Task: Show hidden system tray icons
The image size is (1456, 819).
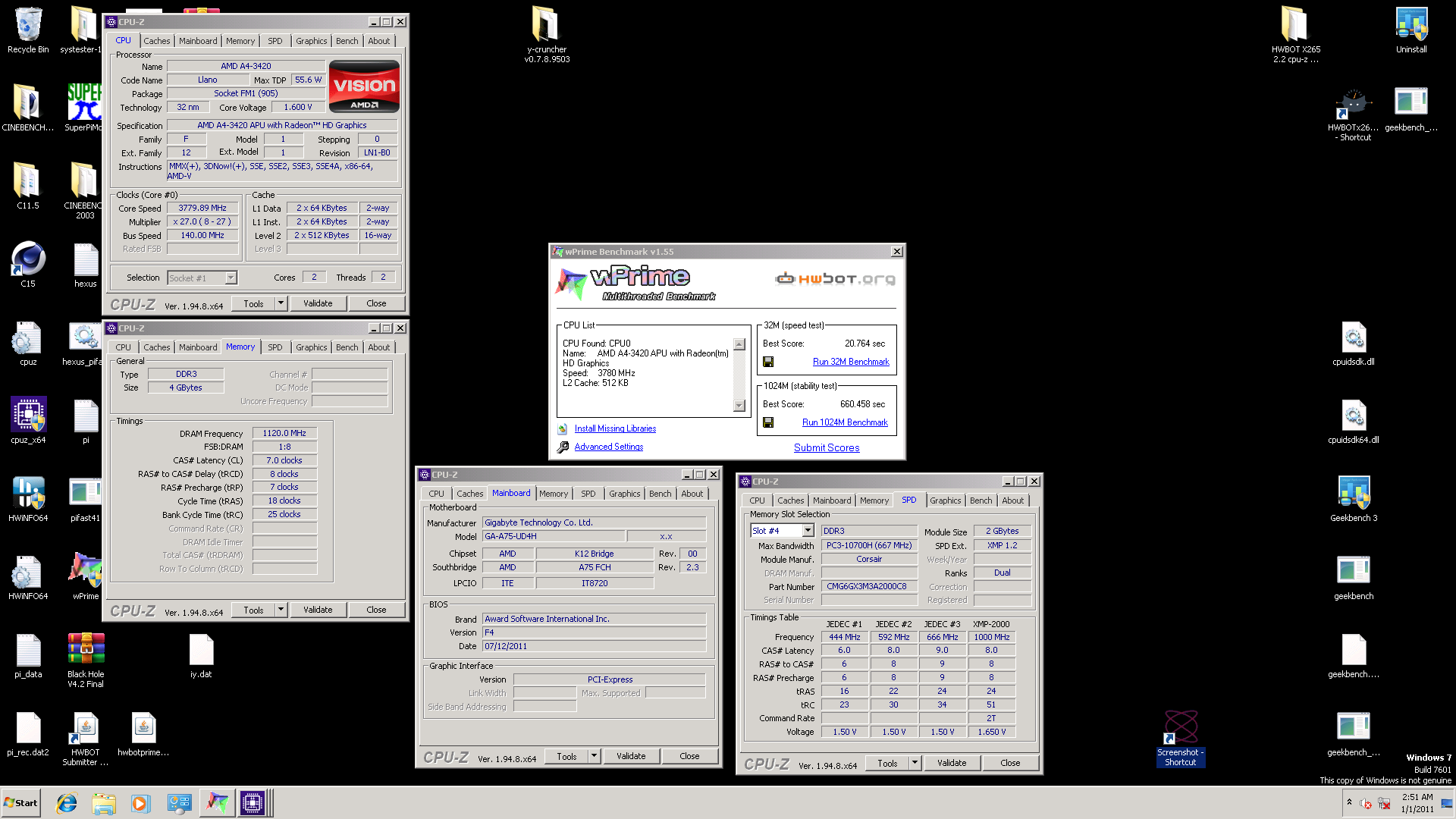Action: point(1348,802)
